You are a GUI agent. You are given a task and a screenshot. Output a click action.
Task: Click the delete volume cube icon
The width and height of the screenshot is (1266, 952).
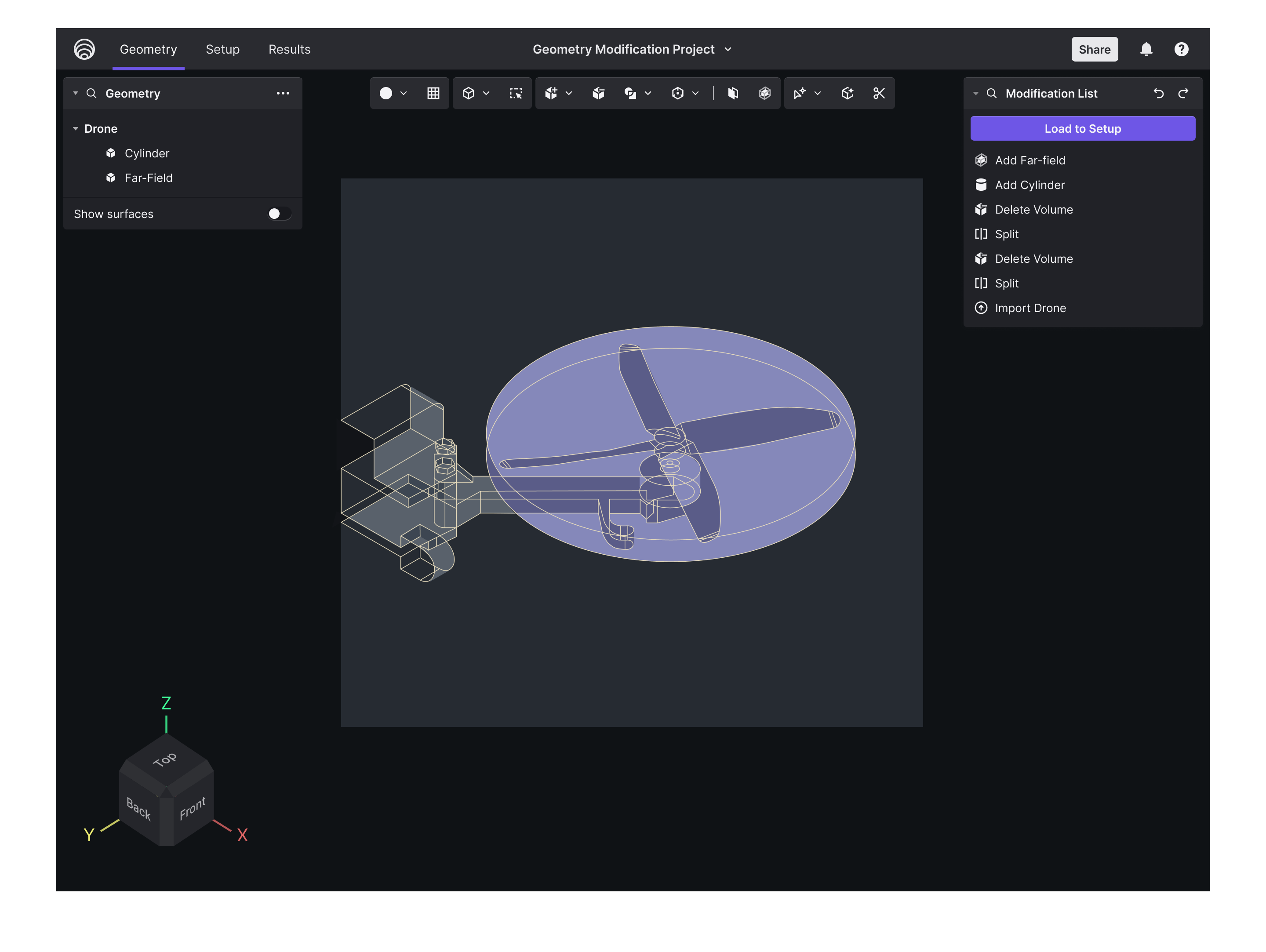pyautogui.click(x=598, y=93)
